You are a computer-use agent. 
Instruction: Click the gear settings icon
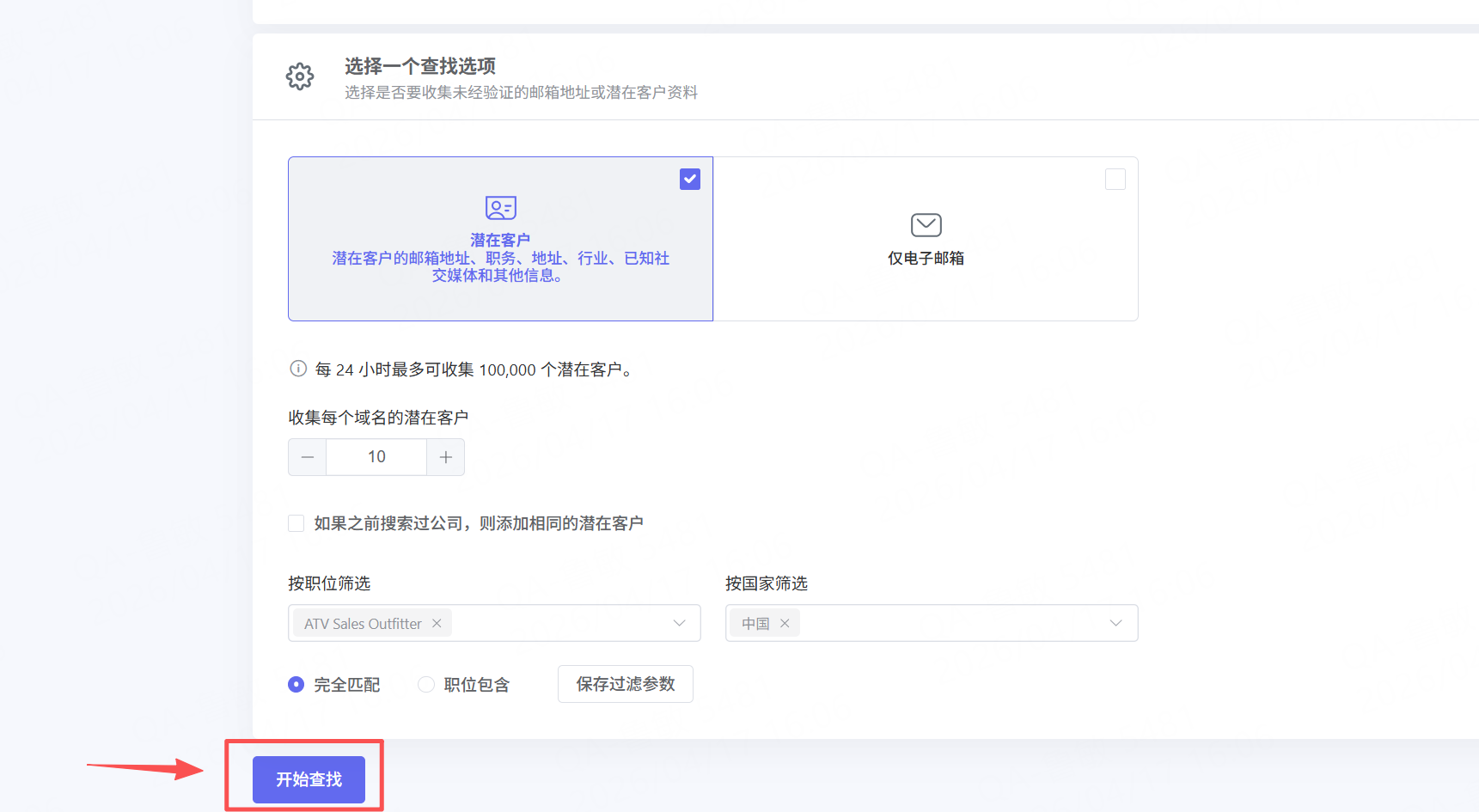[300, 76]
